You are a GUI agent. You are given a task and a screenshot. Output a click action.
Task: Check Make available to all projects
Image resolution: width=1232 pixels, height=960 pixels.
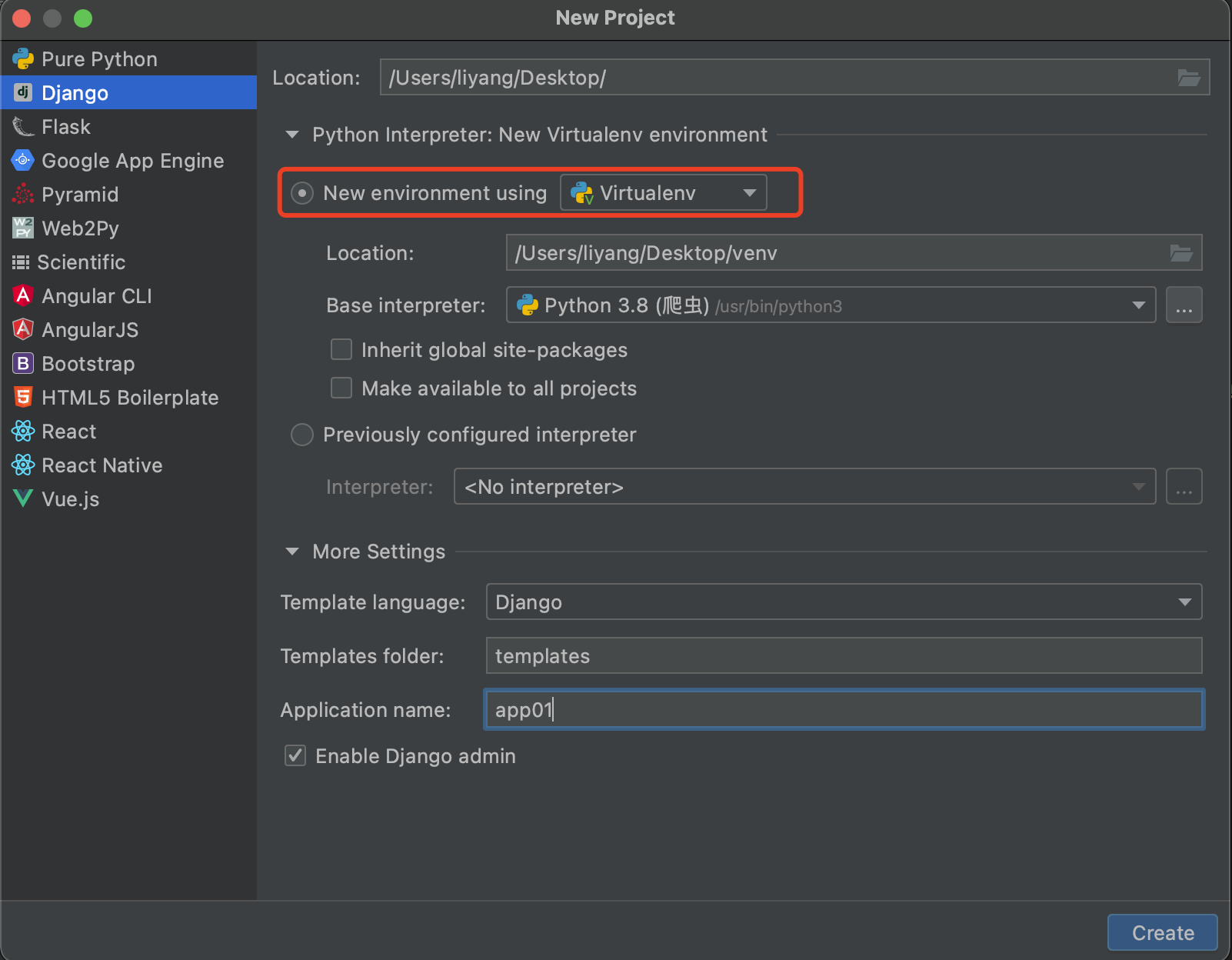click(x=341, y=388)
